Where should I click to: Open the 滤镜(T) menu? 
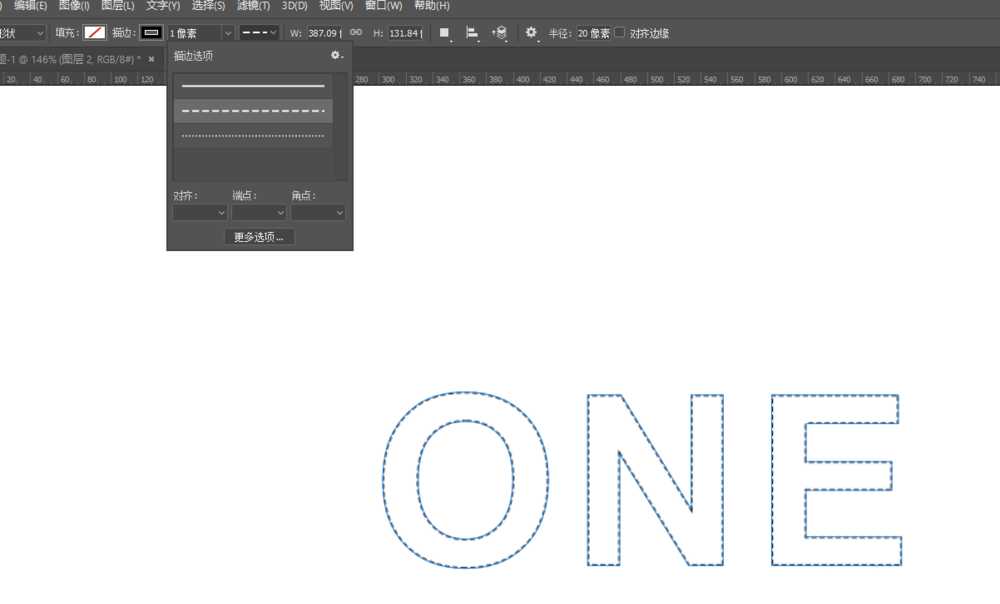pyautogui.click(x=253, y=6)
